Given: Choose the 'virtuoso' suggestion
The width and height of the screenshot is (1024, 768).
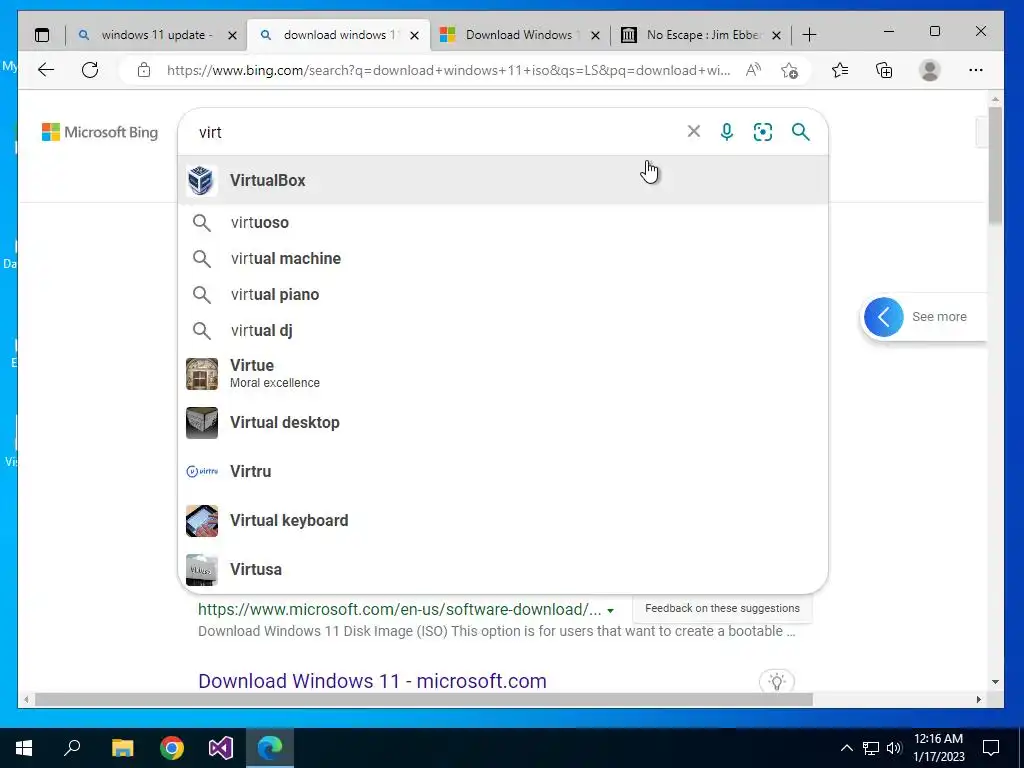Looking at the screenshot, I should click(x=503, y=223).
